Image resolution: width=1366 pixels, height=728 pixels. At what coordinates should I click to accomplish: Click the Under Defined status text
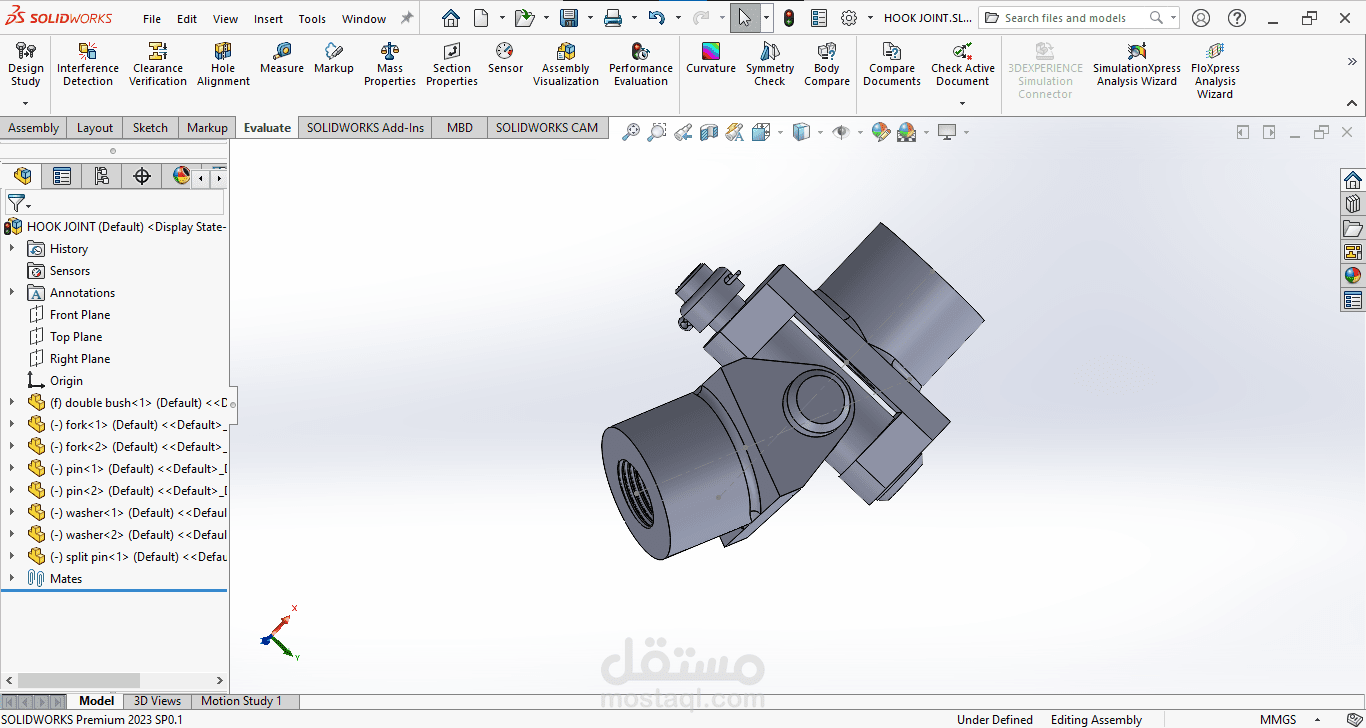click(x=995, y=719)
